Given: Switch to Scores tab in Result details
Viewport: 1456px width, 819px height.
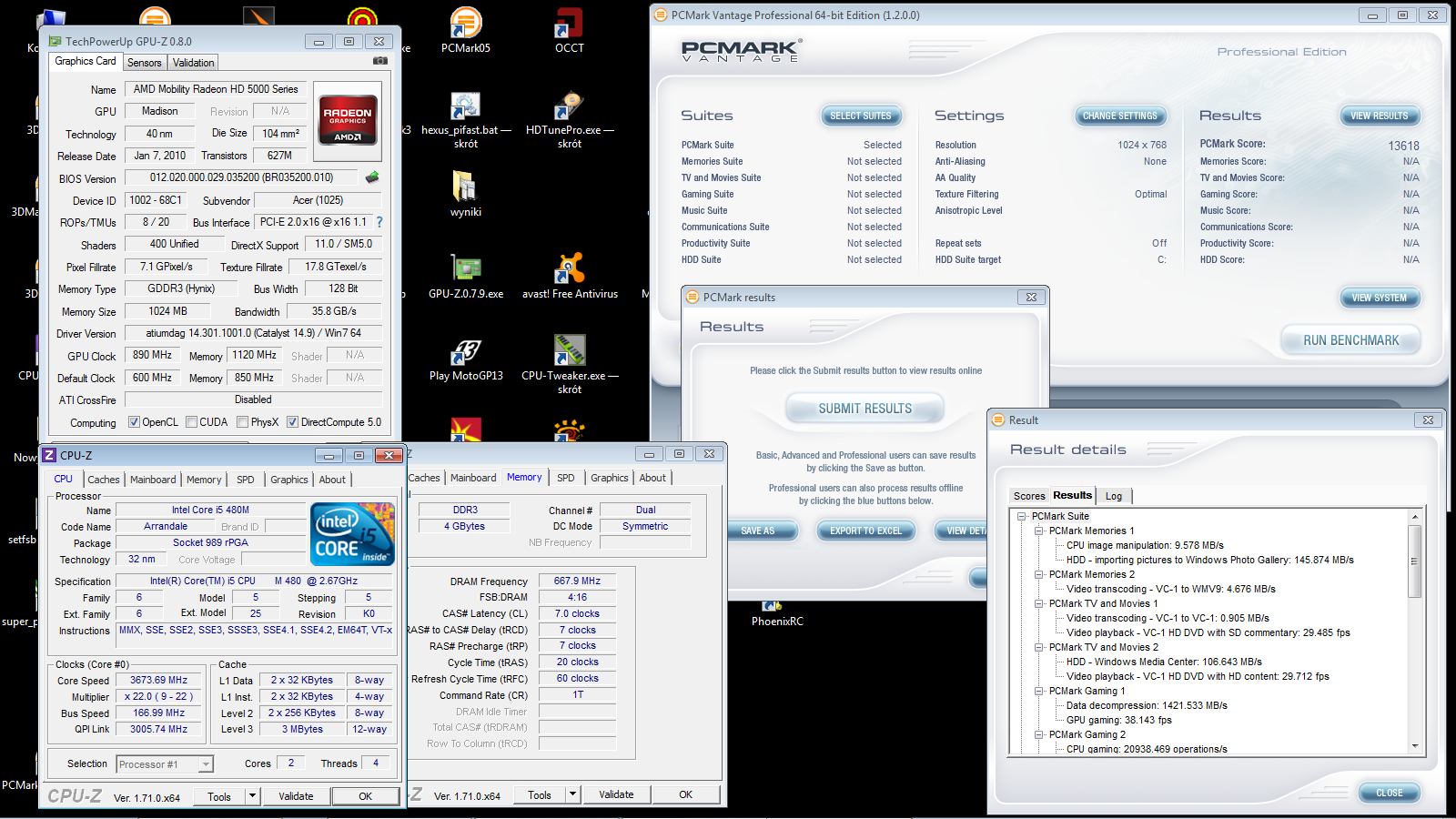Looking at the screenshot, I should tap(1029, 496).
